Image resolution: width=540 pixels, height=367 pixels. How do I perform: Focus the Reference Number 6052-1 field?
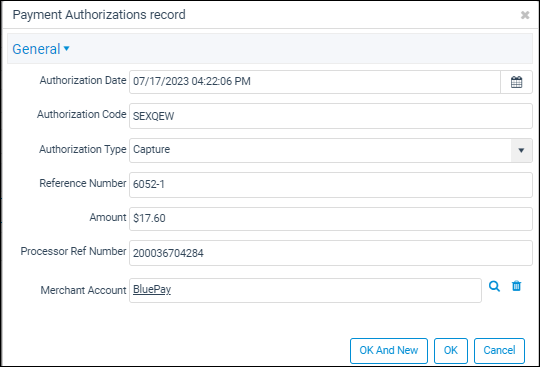[331, 185]
